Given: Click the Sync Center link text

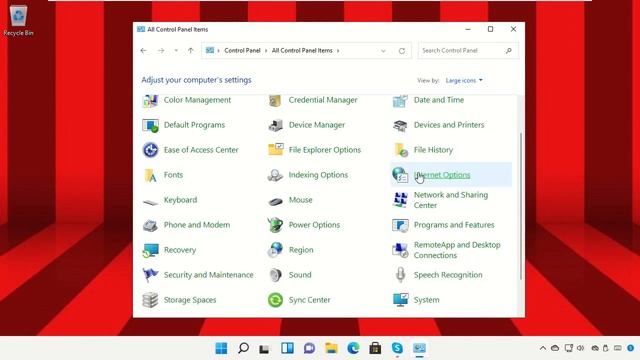Looking at the screenshot, I should pyautogui.click(x=309, y=300).
